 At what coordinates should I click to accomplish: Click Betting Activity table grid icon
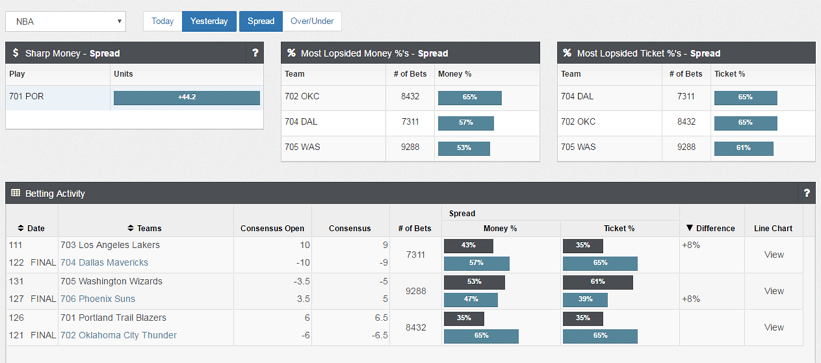[15, 193]
